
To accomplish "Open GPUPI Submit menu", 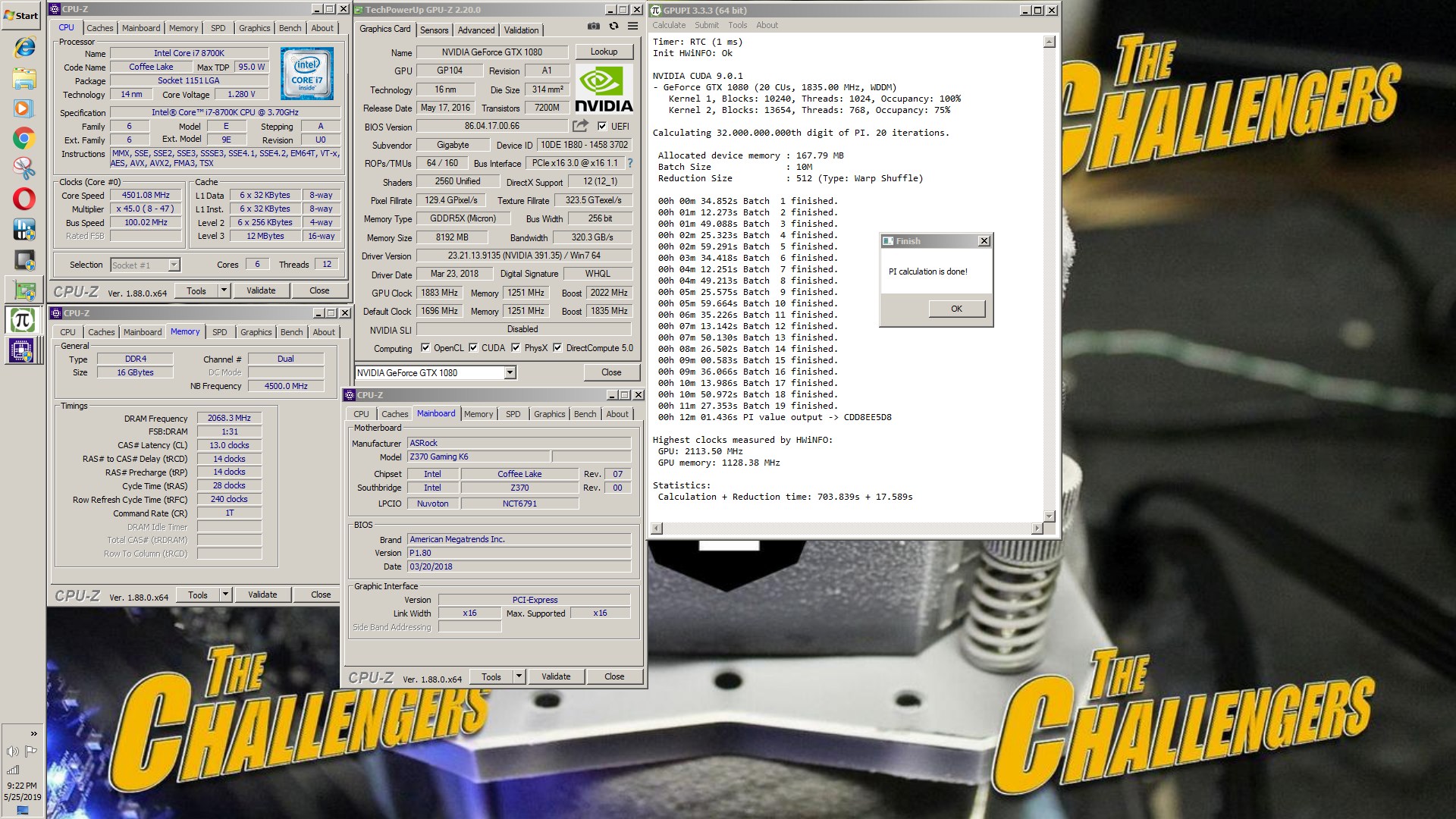I will pyautogui.click(x=707, y=25).
